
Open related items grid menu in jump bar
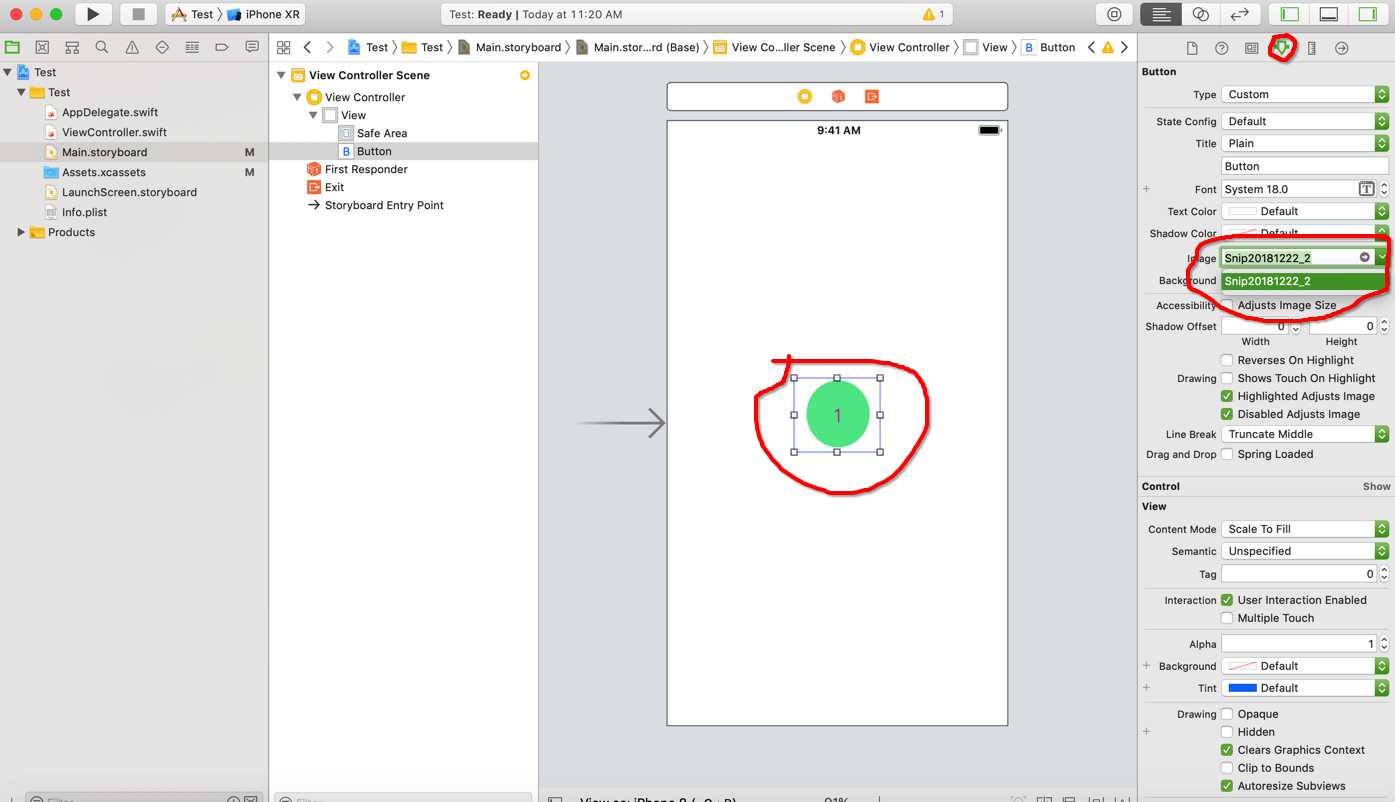point(284,47)
